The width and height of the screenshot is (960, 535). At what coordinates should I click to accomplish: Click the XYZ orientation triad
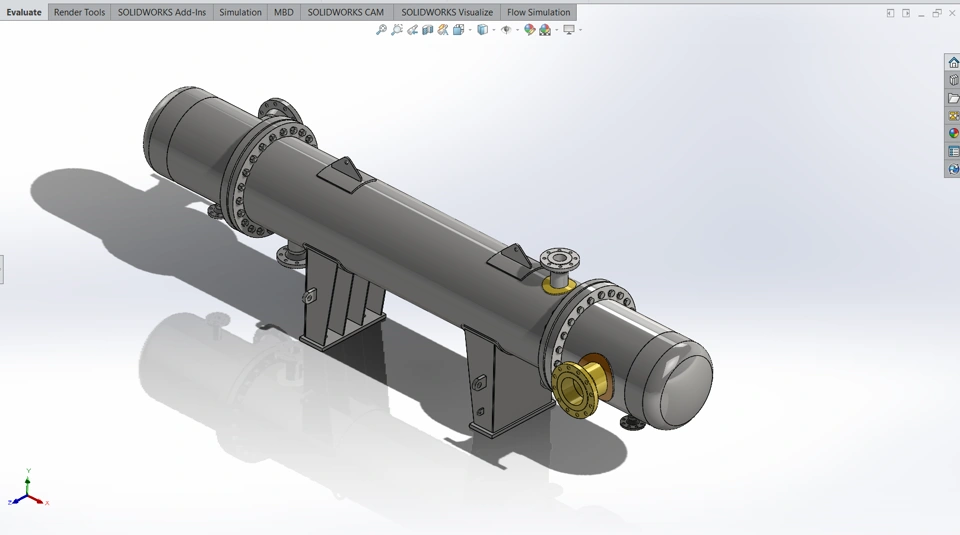28,490
